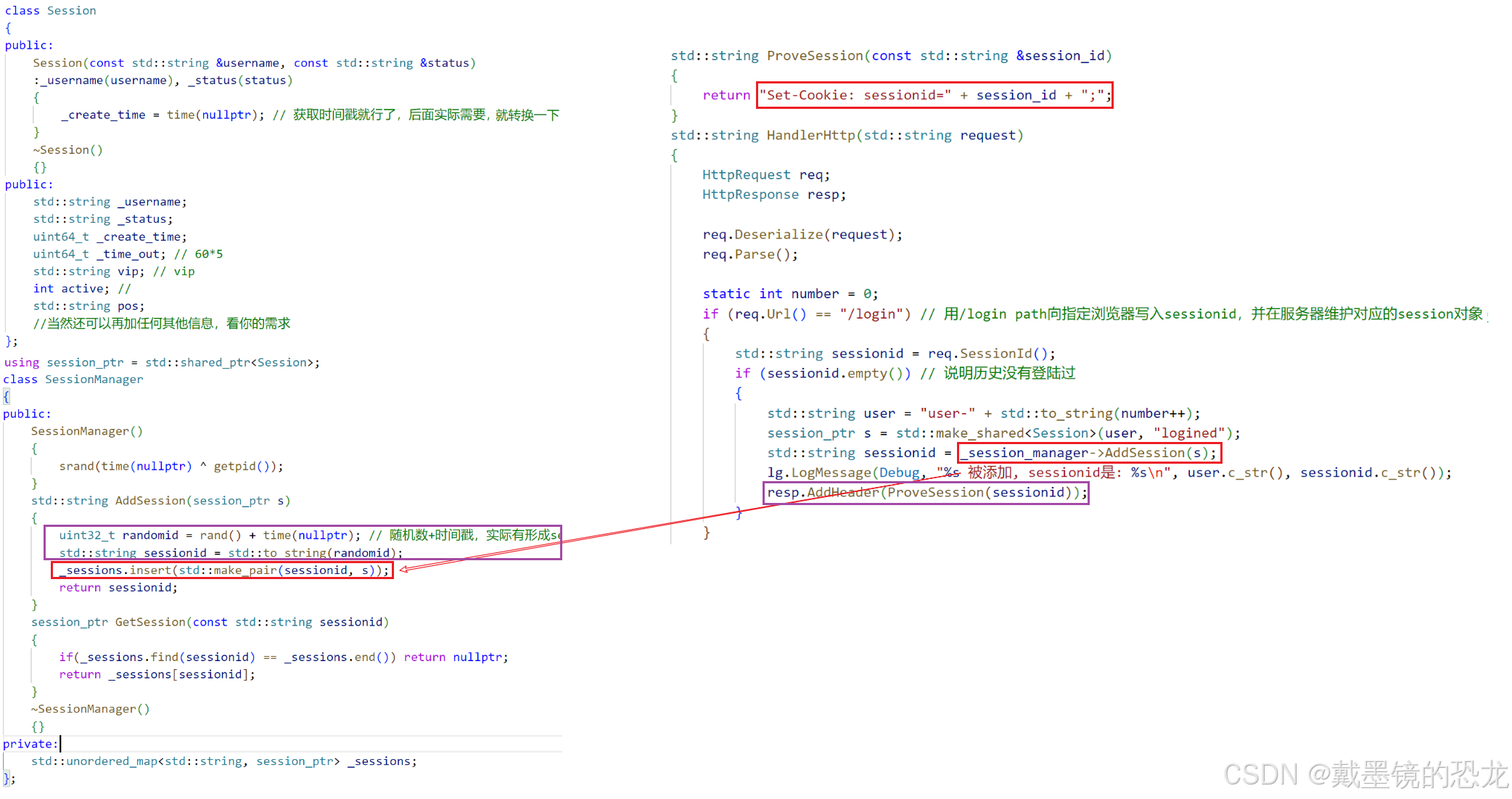Screen dimensions: 1512x799
Task: Click 'std::string AddSession(session_ptr s)' line
Action: click(x=160, y=501)
